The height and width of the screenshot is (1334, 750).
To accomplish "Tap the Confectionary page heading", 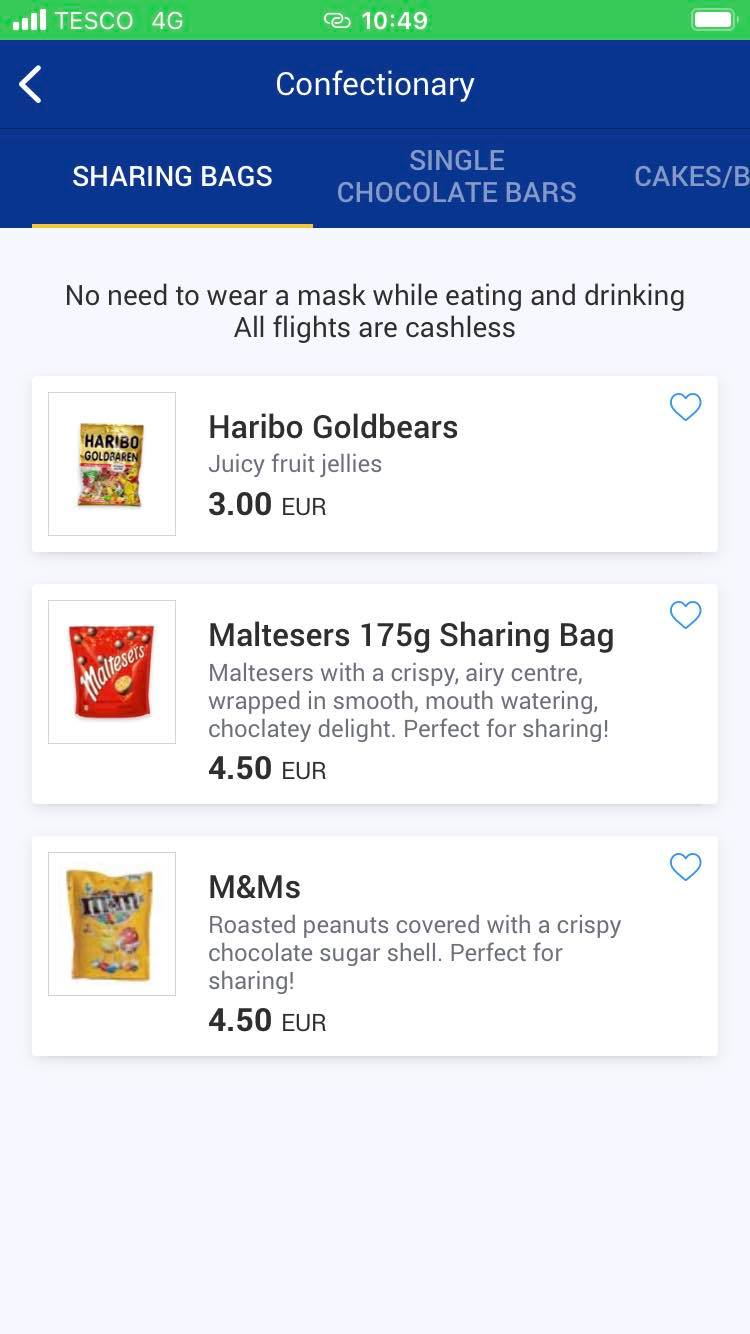I will coord(375,85).
